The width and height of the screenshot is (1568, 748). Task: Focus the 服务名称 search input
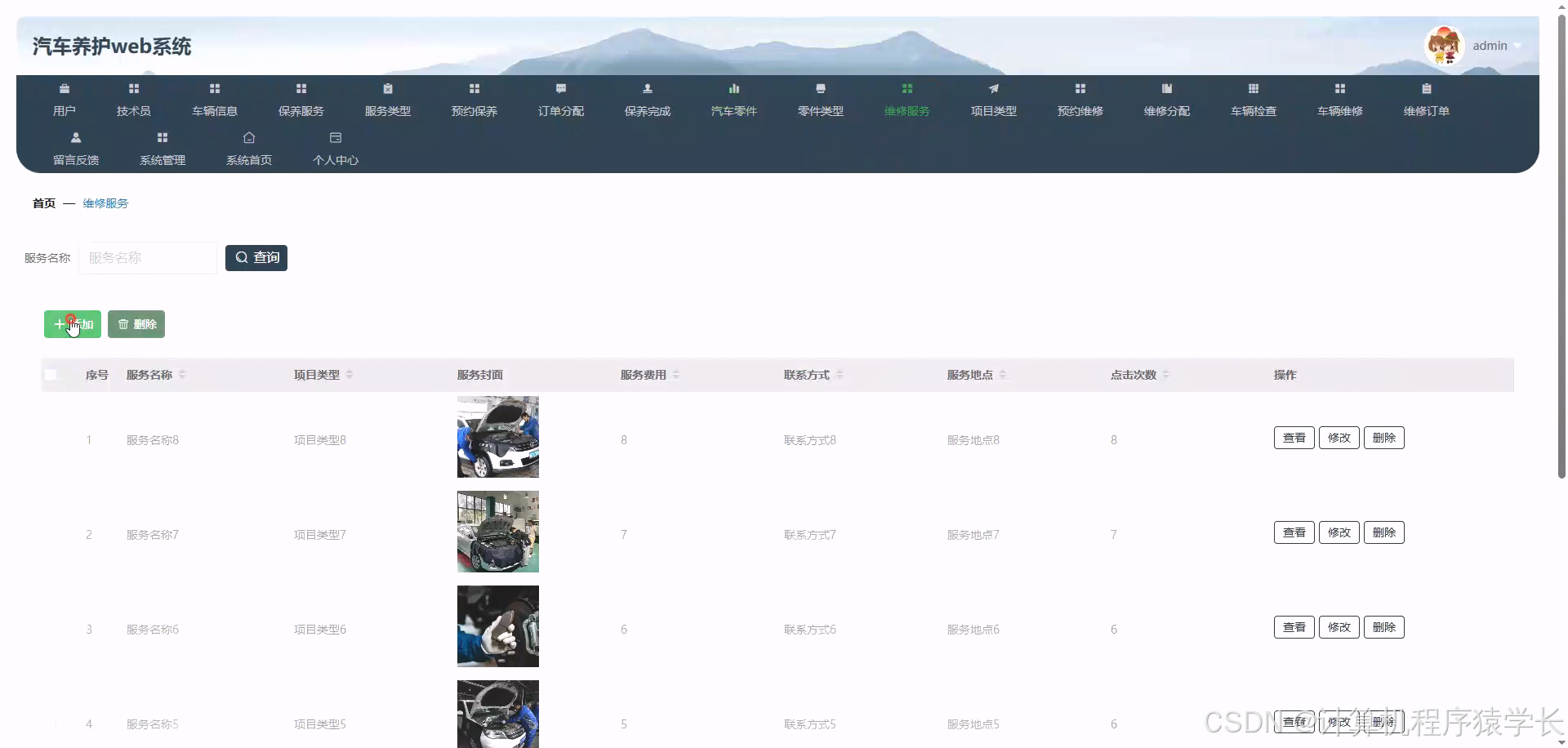[148, 257]
